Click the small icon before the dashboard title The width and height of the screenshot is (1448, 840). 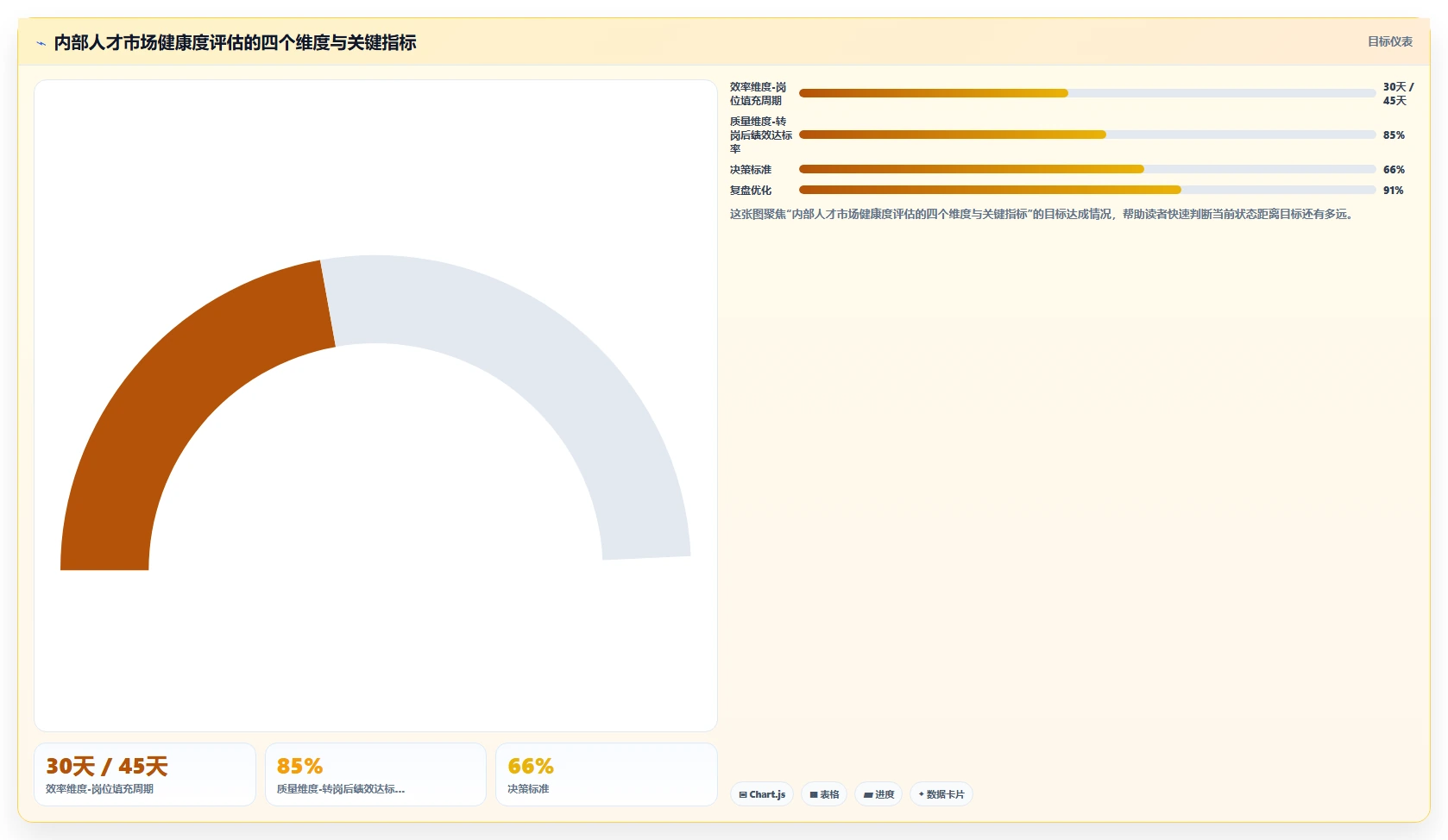[x=41, y=43]
